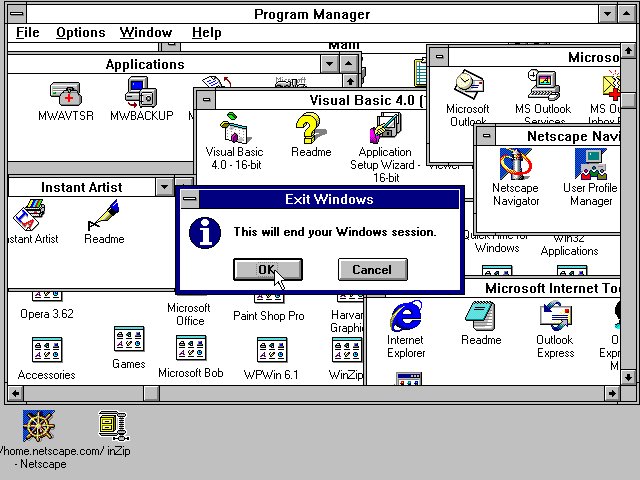Click the Instant Artist window title bar
This screenshot has width=640, height=480.
(82, 187)
